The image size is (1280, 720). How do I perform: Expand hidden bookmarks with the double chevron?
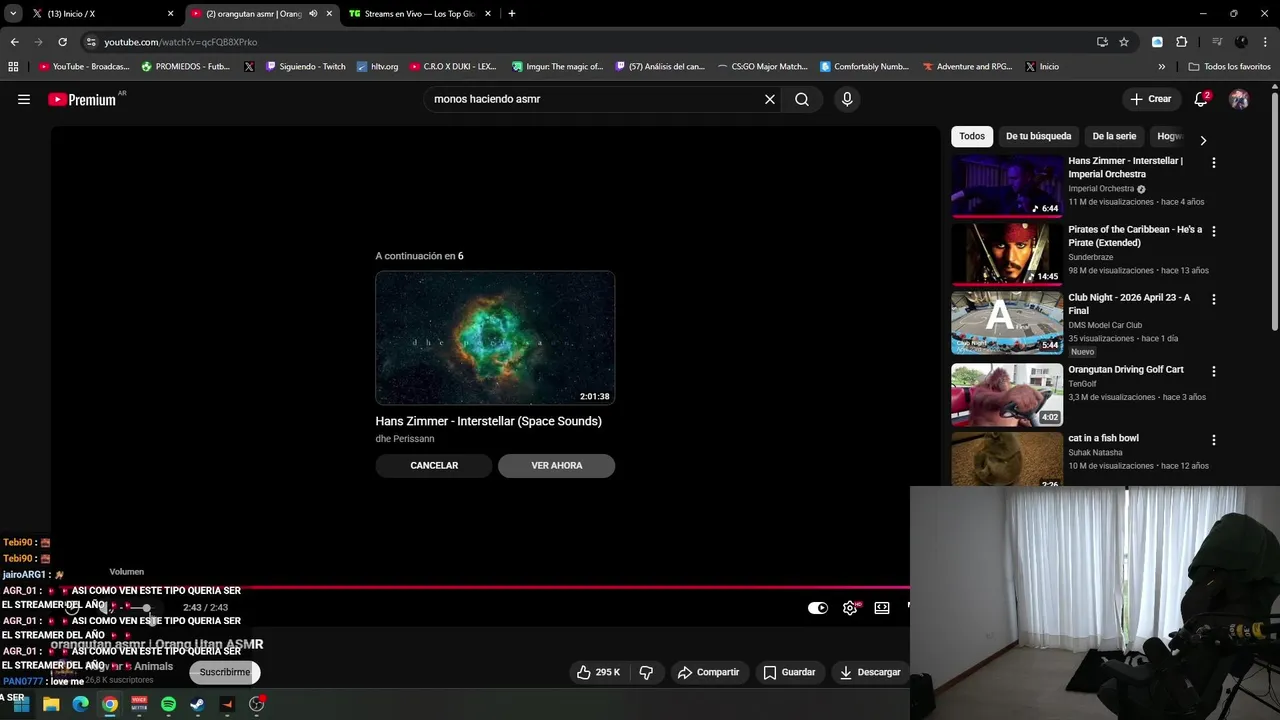(1161, 66)
